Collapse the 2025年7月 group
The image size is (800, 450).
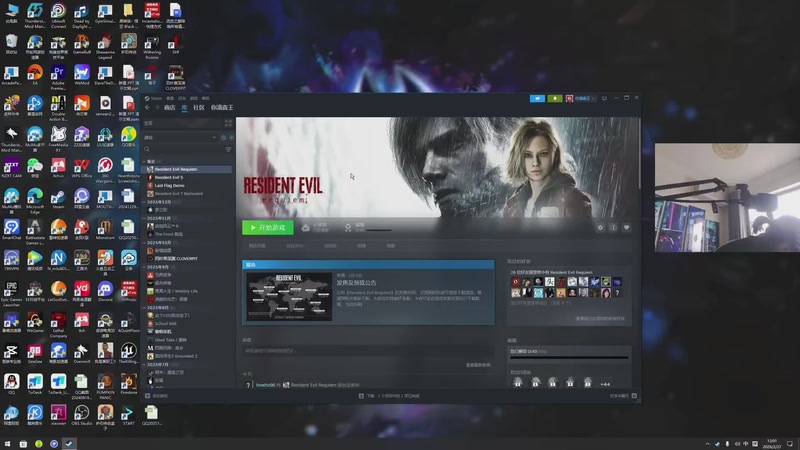[x=144, y=365]
